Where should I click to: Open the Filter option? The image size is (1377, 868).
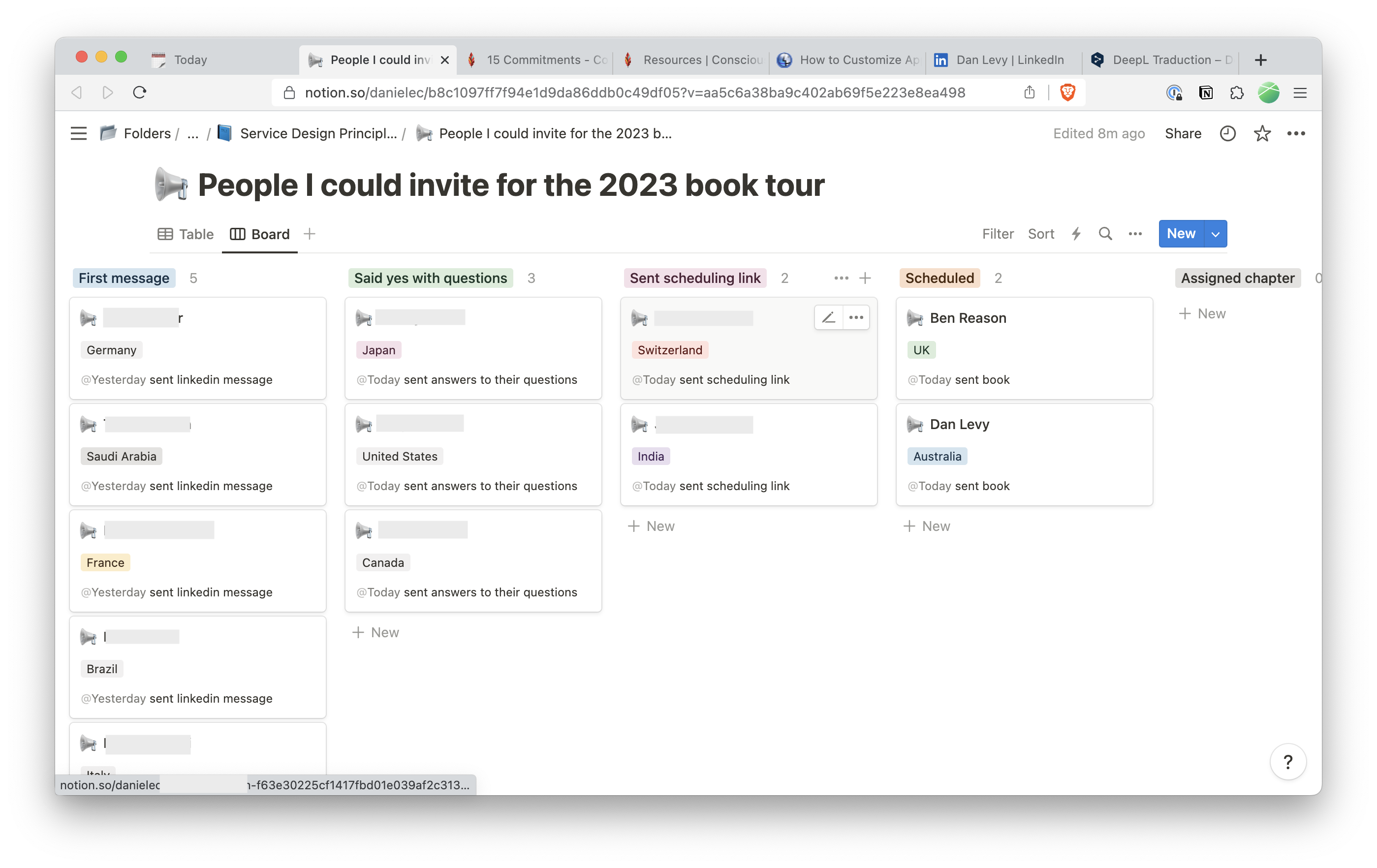coord(997,233)
